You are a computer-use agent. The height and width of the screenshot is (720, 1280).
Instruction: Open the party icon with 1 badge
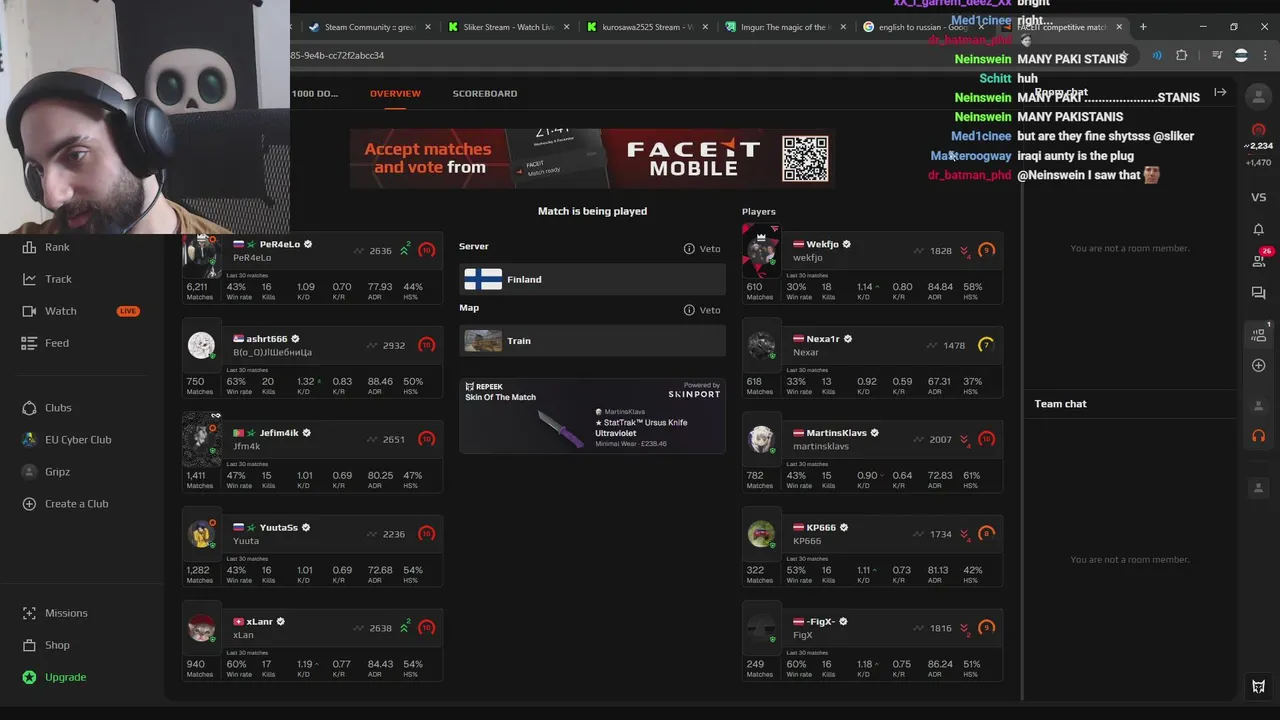pyautogui.click(x=1259, y=334)
